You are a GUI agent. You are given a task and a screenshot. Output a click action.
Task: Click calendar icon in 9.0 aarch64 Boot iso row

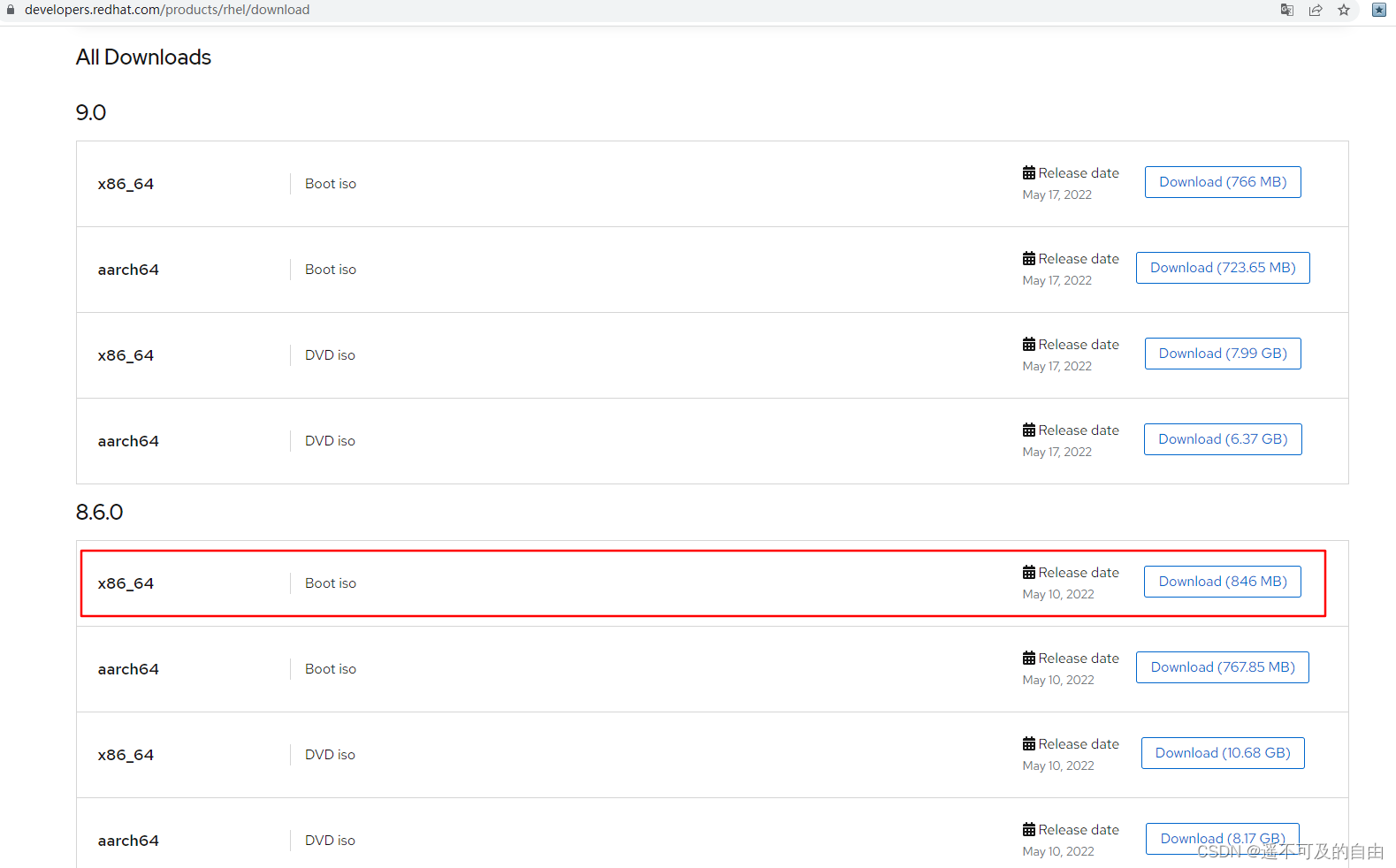(x=1029, y=258)
